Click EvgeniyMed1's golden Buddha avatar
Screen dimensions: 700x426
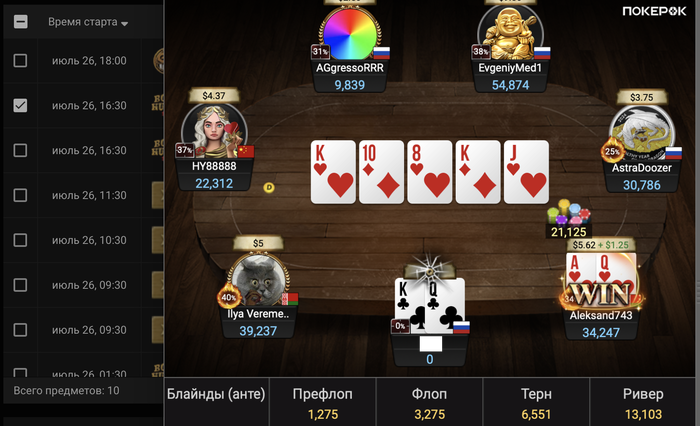pos(510,34)
